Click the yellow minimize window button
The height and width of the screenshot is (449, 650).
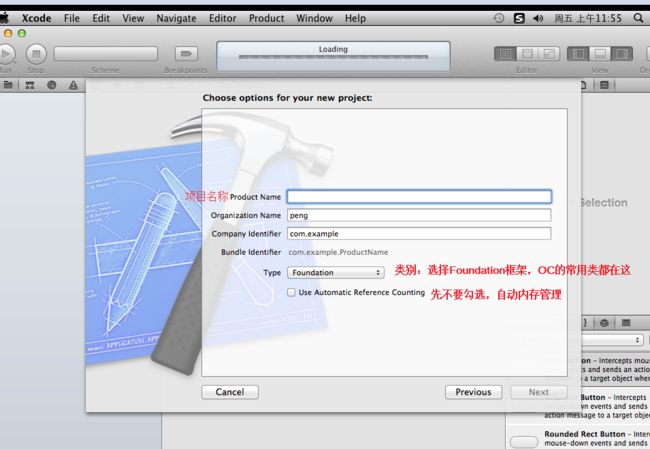pyautogui.click(x=8, y=33)
